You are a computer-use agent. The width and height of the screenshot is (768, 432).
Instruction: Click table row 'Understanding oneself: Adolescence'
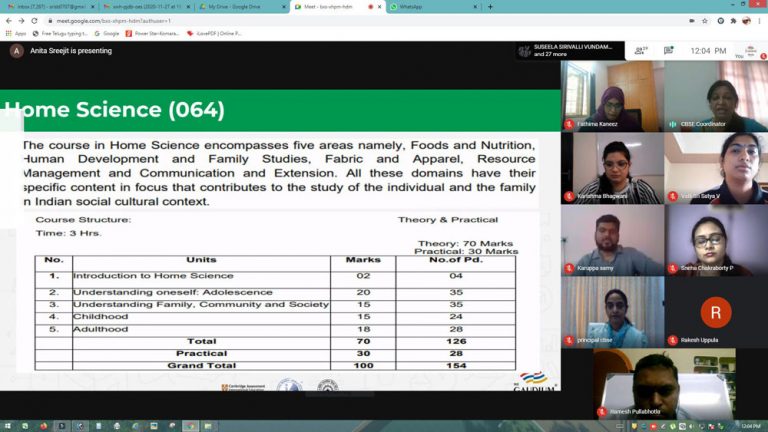[275, 292]
